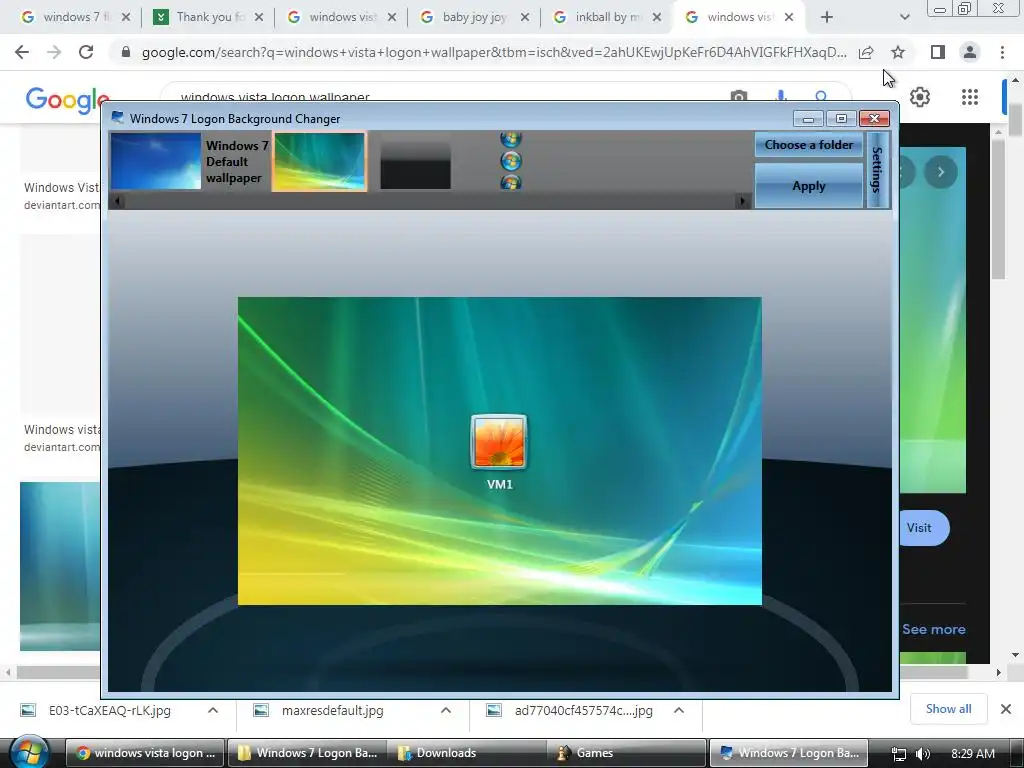Screen dimensions: 1024x768
Task: Toggle the Chrome side panel icon
Action: point(938,52)
